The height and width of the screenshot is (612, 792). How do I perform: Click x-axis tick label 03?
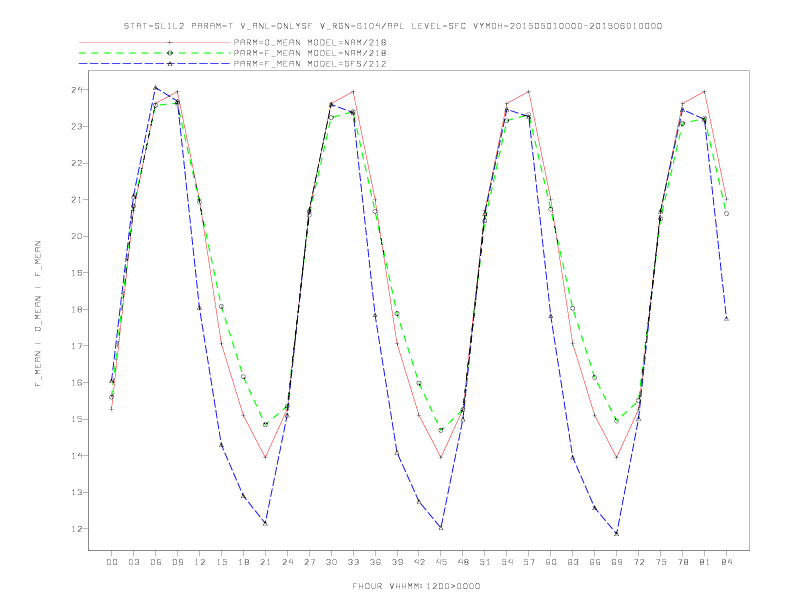point(133,562)
